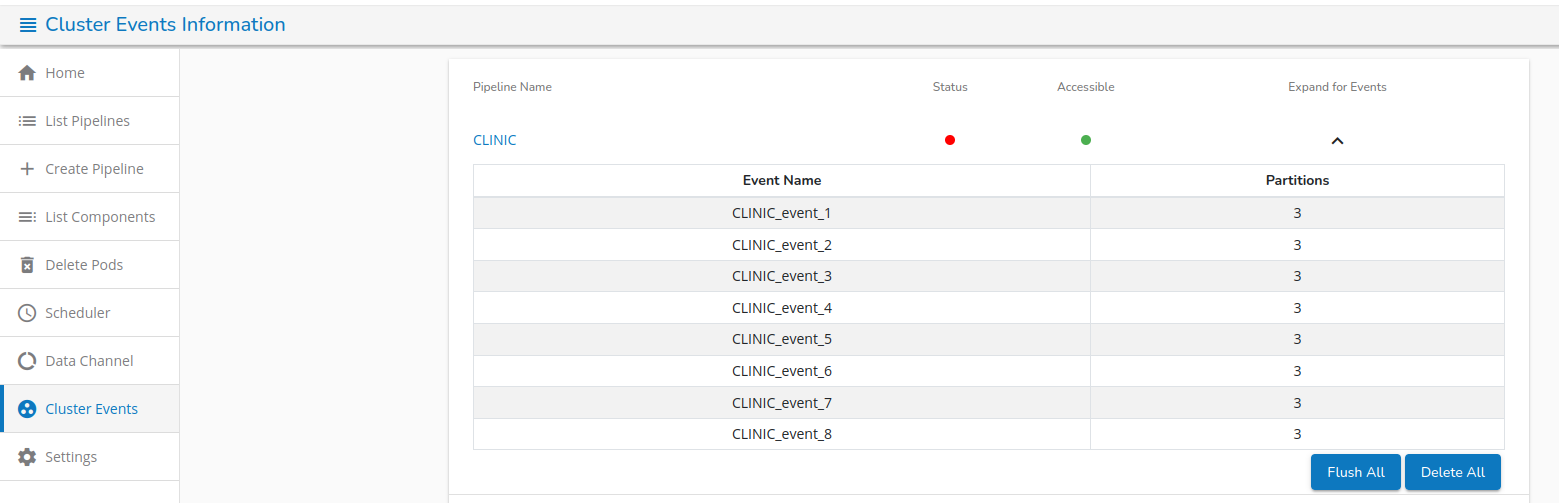
Task: Click the List Pipelines bullet-list icon
Action: point(28,121)
